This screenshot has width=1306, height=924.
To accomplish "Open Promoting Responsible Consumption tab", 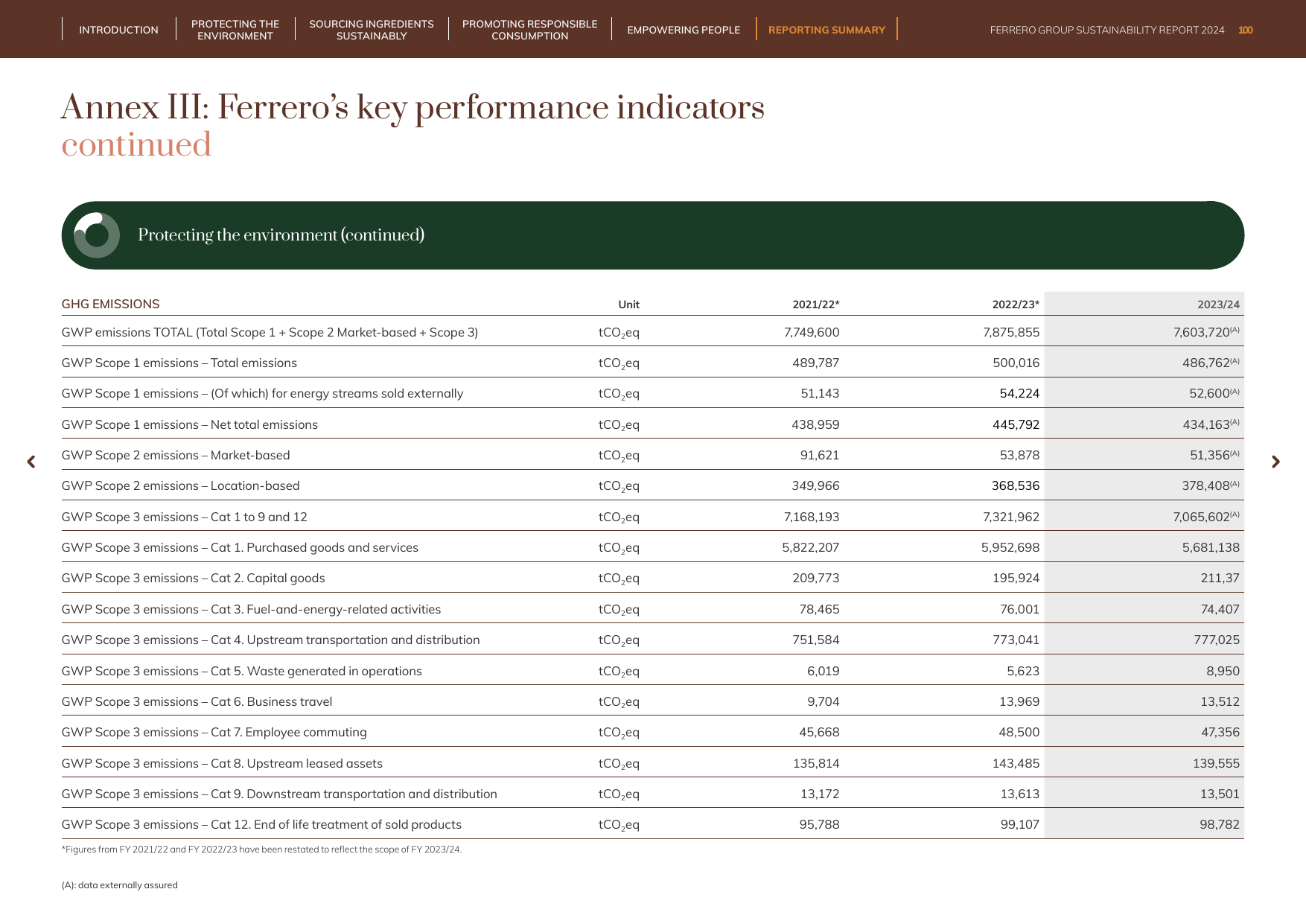I will click(x=529, y=30).
